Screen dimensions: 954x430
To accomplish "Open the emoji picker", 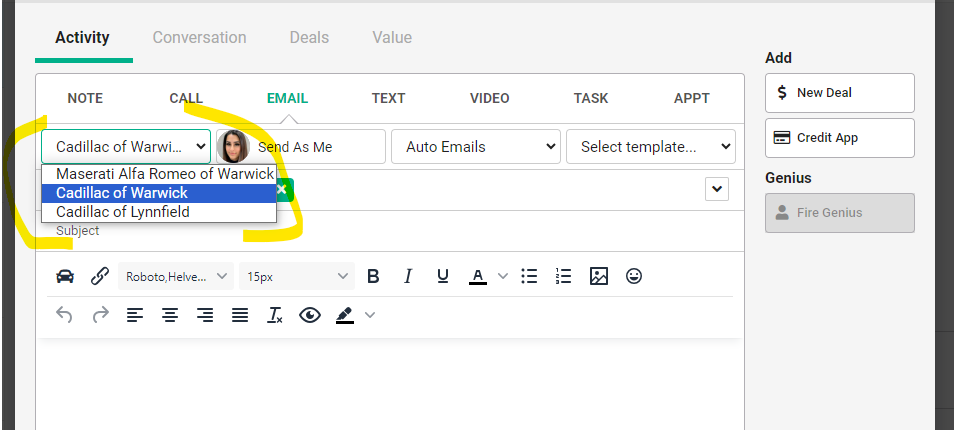I will [x=633, y=276].
